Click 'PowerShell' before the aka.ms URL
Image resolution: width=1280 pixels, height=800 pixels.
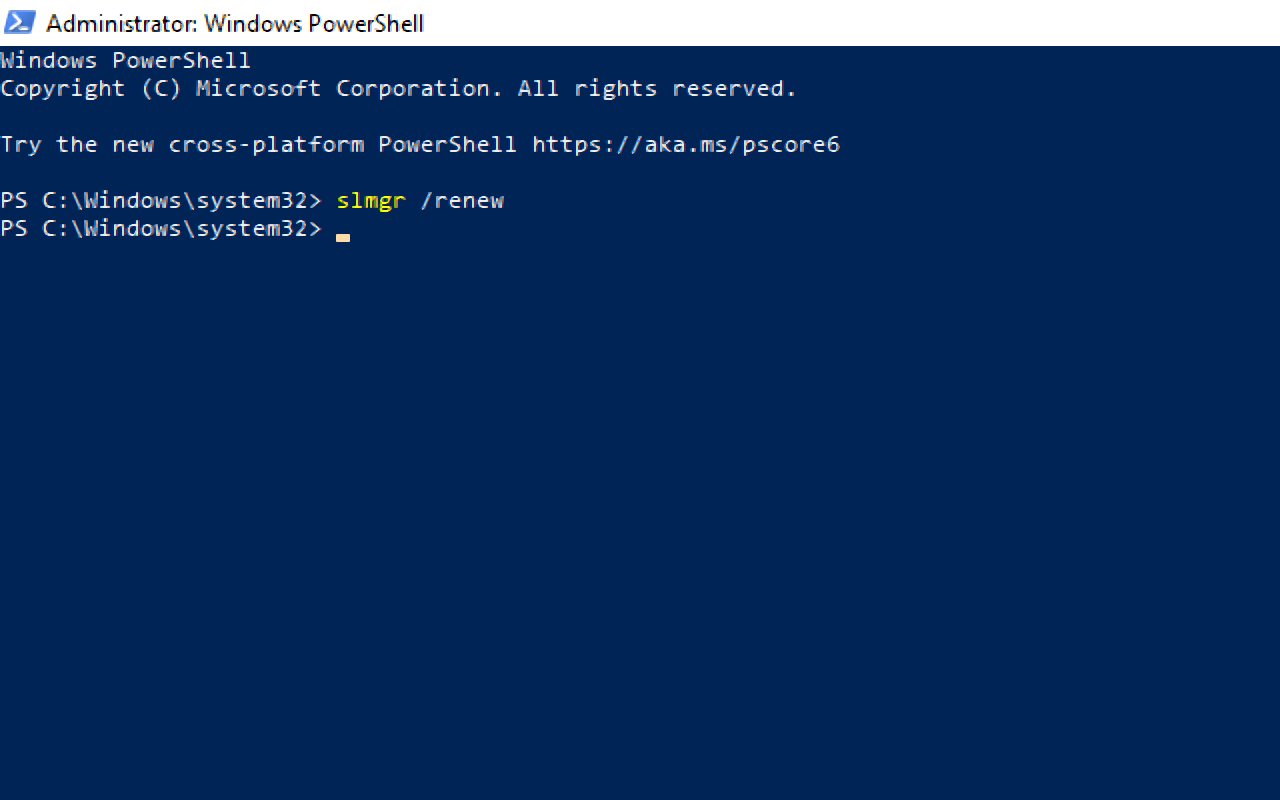(x=447, y=145)
